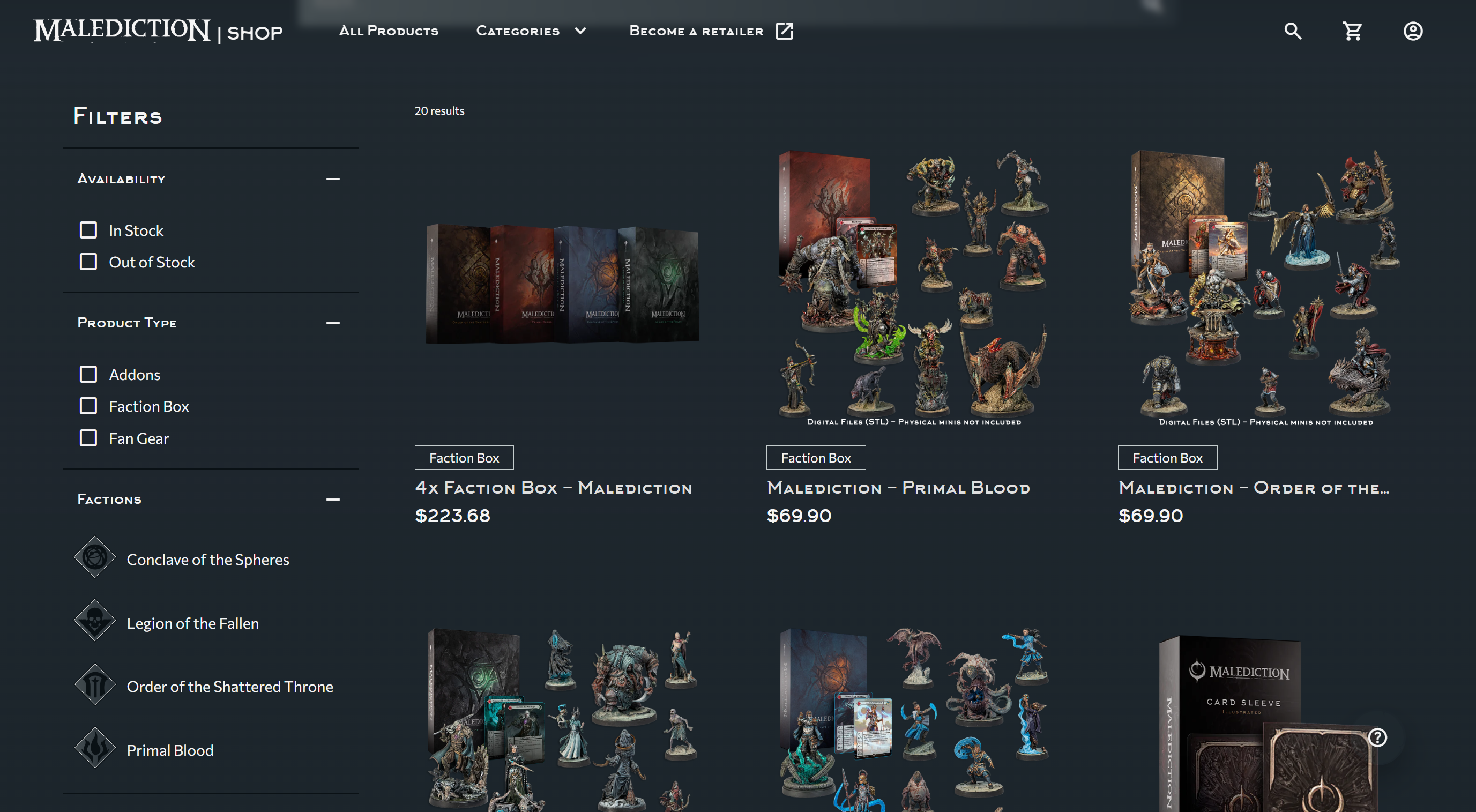Open Become a Retailer page
This screenshot has height=812, width=1476.
711,31
